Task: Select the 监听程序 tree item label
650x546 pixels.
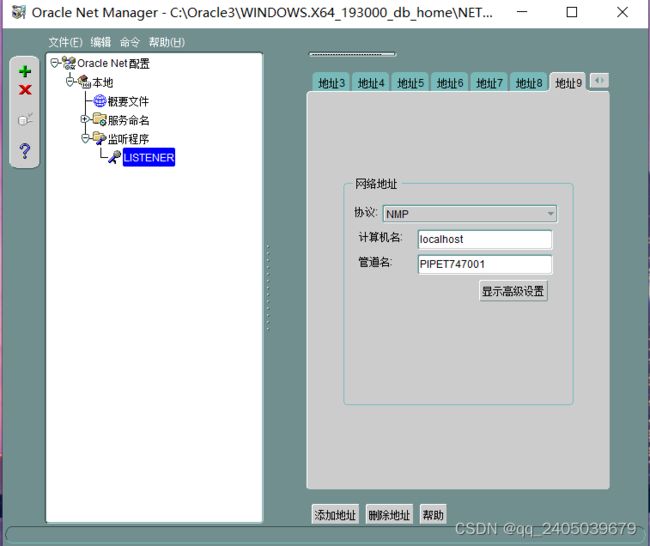Action: pos(128,139)
